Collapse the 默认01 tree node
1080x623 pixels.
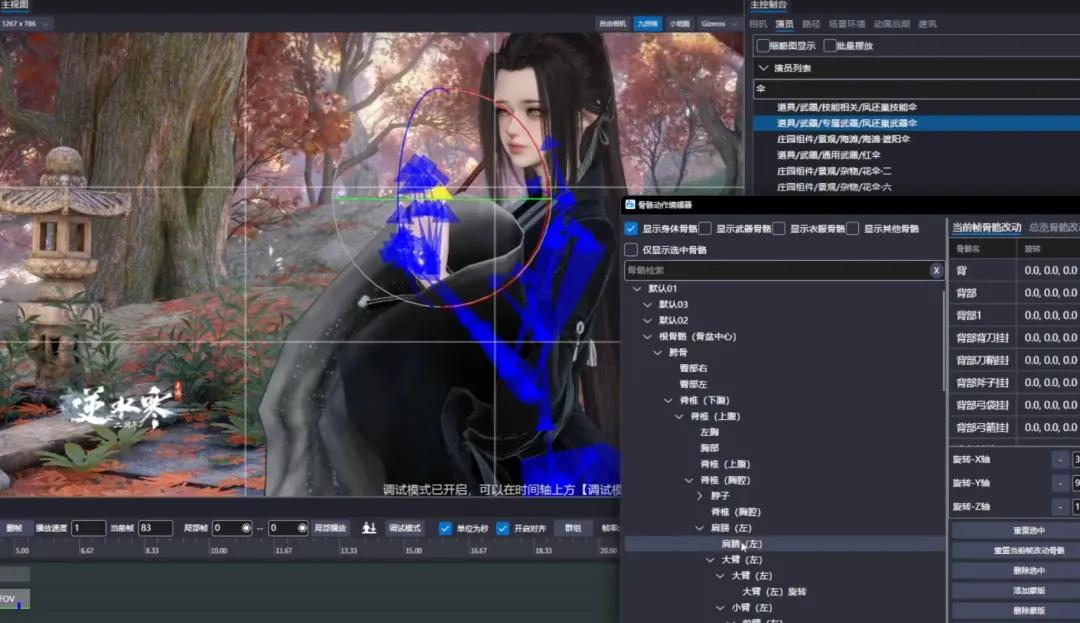[637, 288]
